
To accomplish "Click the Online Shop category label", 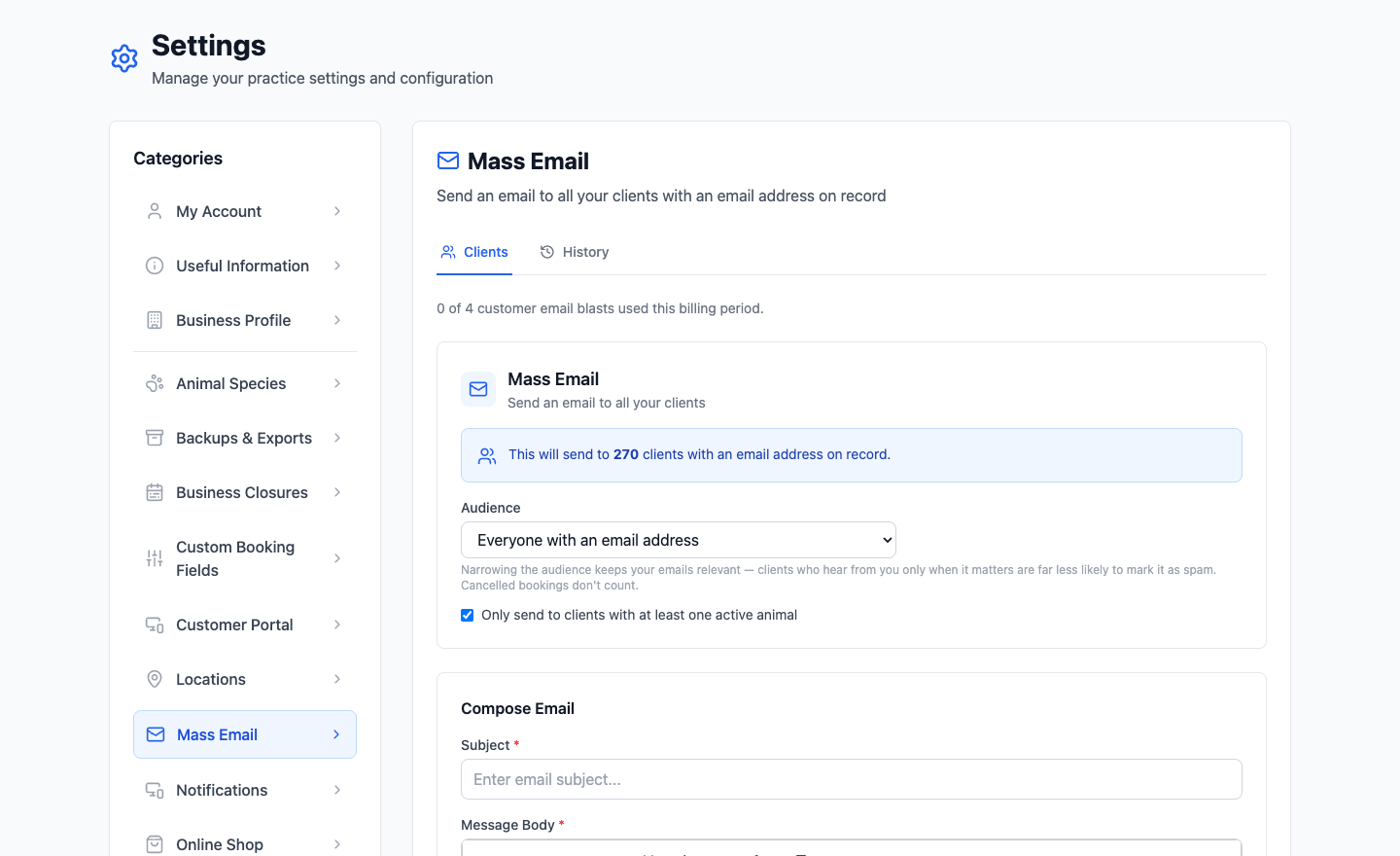I will click(x=220, y=844).
